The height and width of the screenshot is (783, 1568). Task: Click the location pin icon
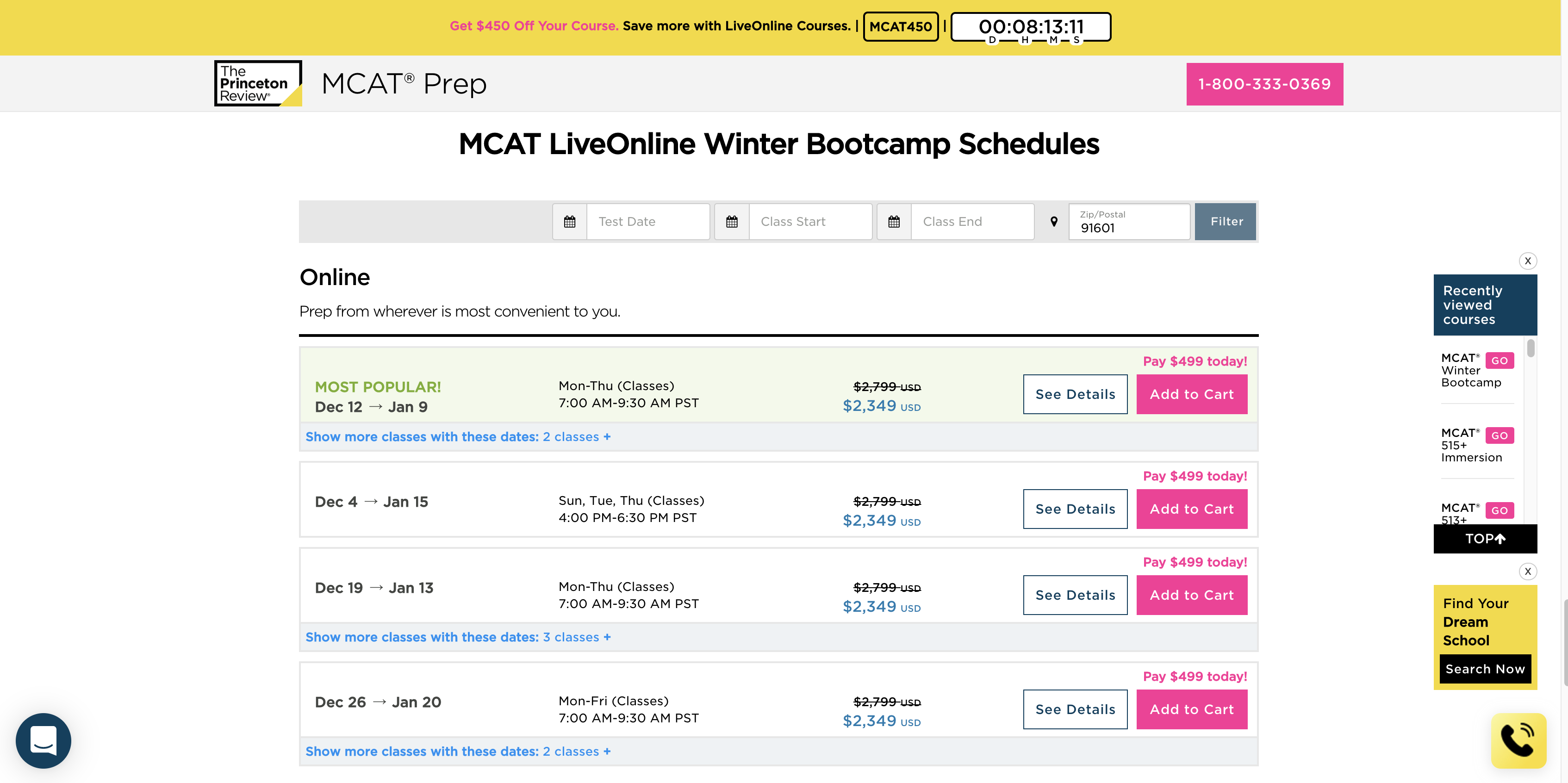click(1054, 222)
